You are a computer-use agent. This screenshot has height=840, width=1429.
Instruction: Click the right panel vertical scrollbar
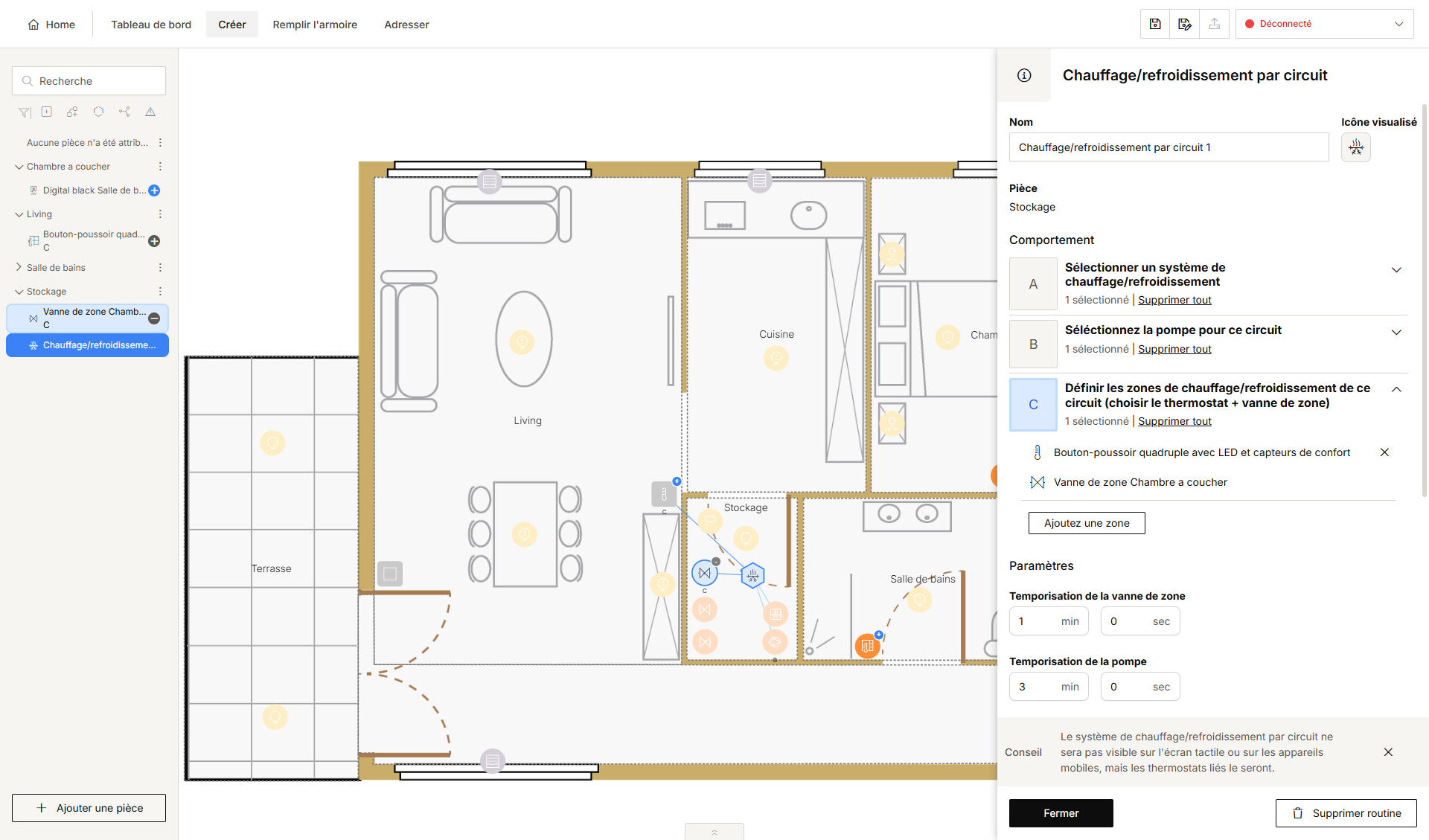coord(1425,298)
